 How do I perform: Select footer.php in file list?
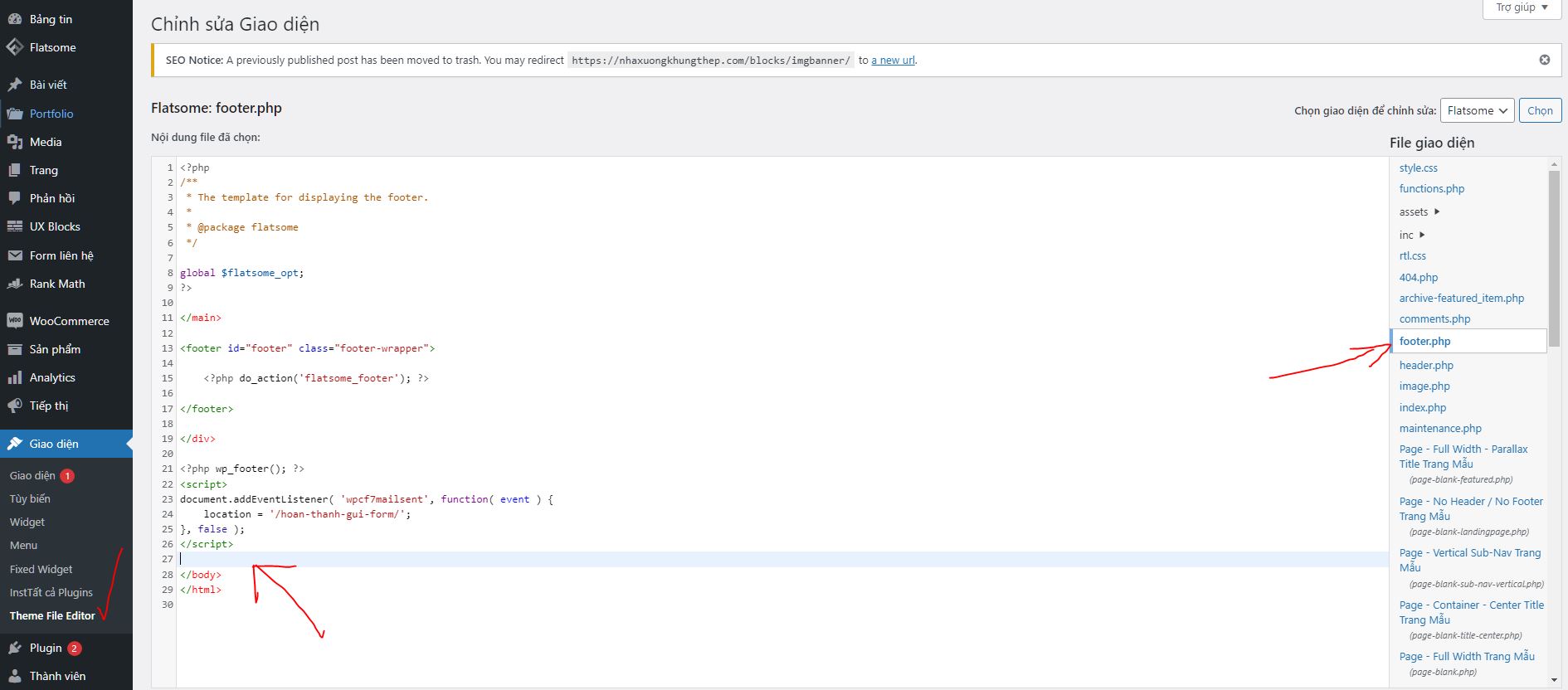point(1468,341)
